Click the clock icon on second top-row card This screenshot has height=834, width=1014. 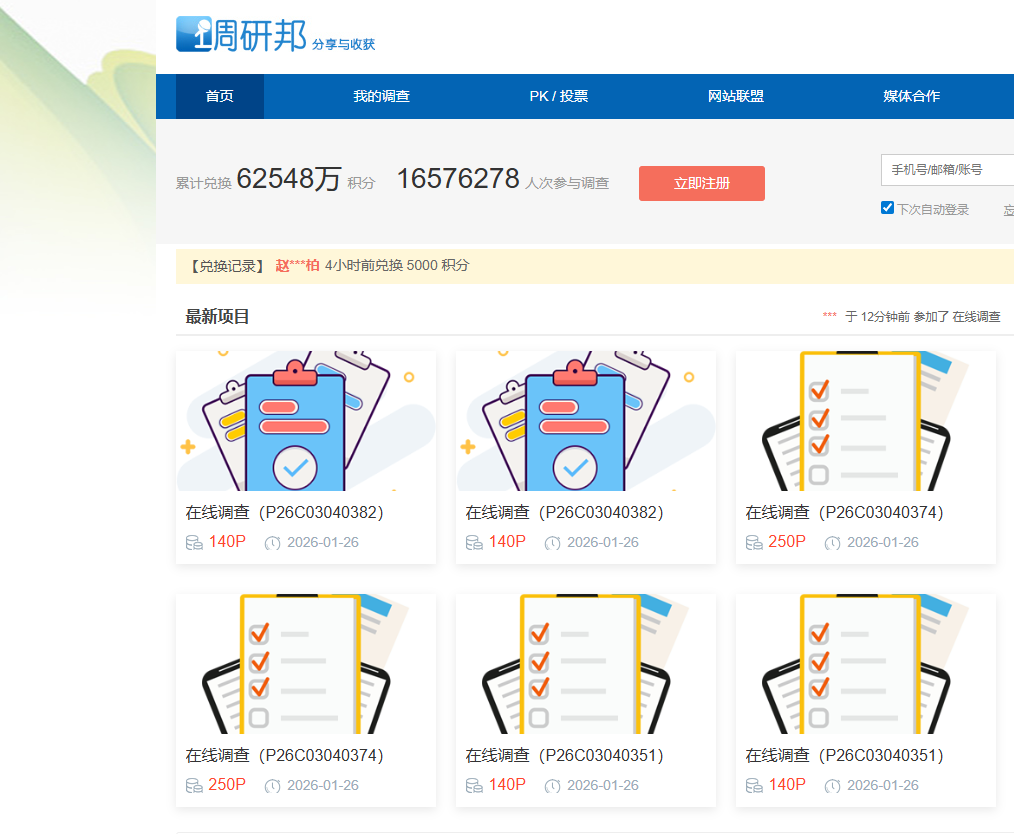[x=553, y=542]
